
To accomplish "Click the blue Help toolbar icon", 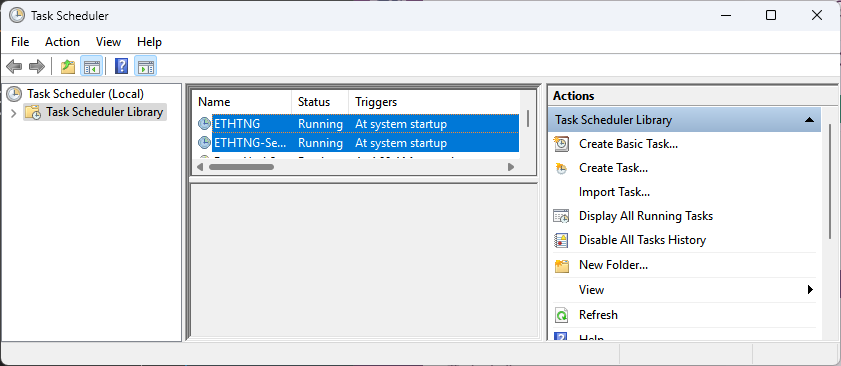I will [122, 67].
